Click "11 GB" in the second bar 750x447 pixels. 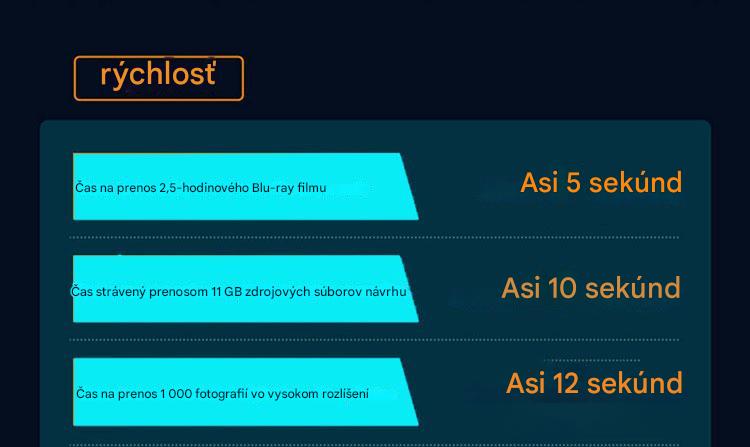coord(227,292)
